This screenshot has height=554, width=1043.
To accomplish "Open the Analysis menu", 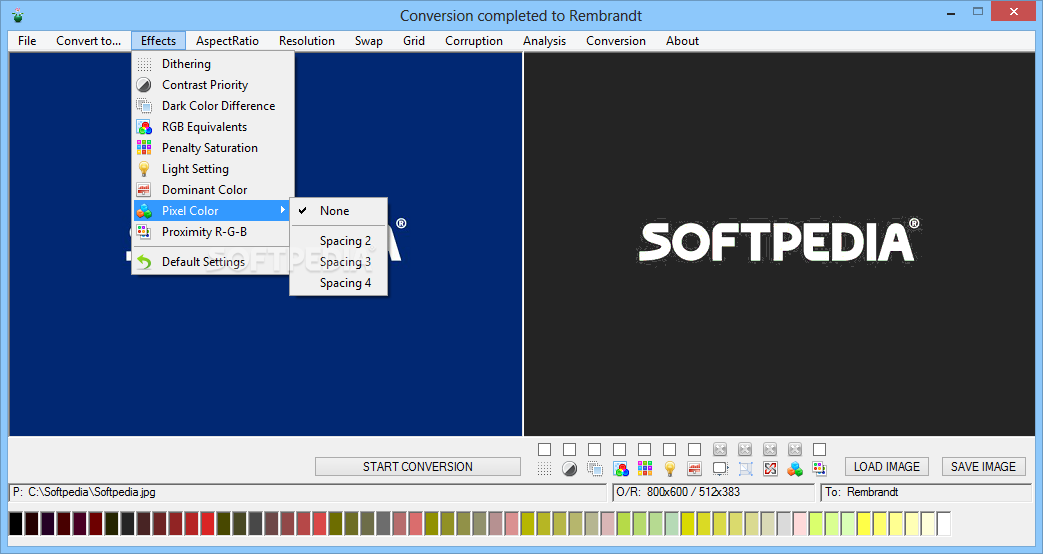I will coord(544,41).
